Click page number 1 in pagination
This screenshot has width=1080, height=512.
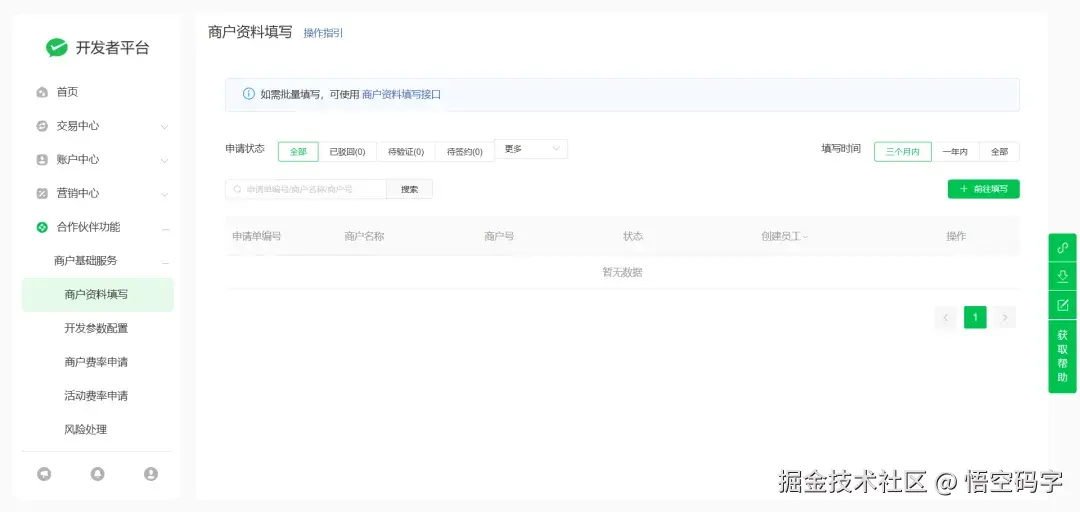975,318
